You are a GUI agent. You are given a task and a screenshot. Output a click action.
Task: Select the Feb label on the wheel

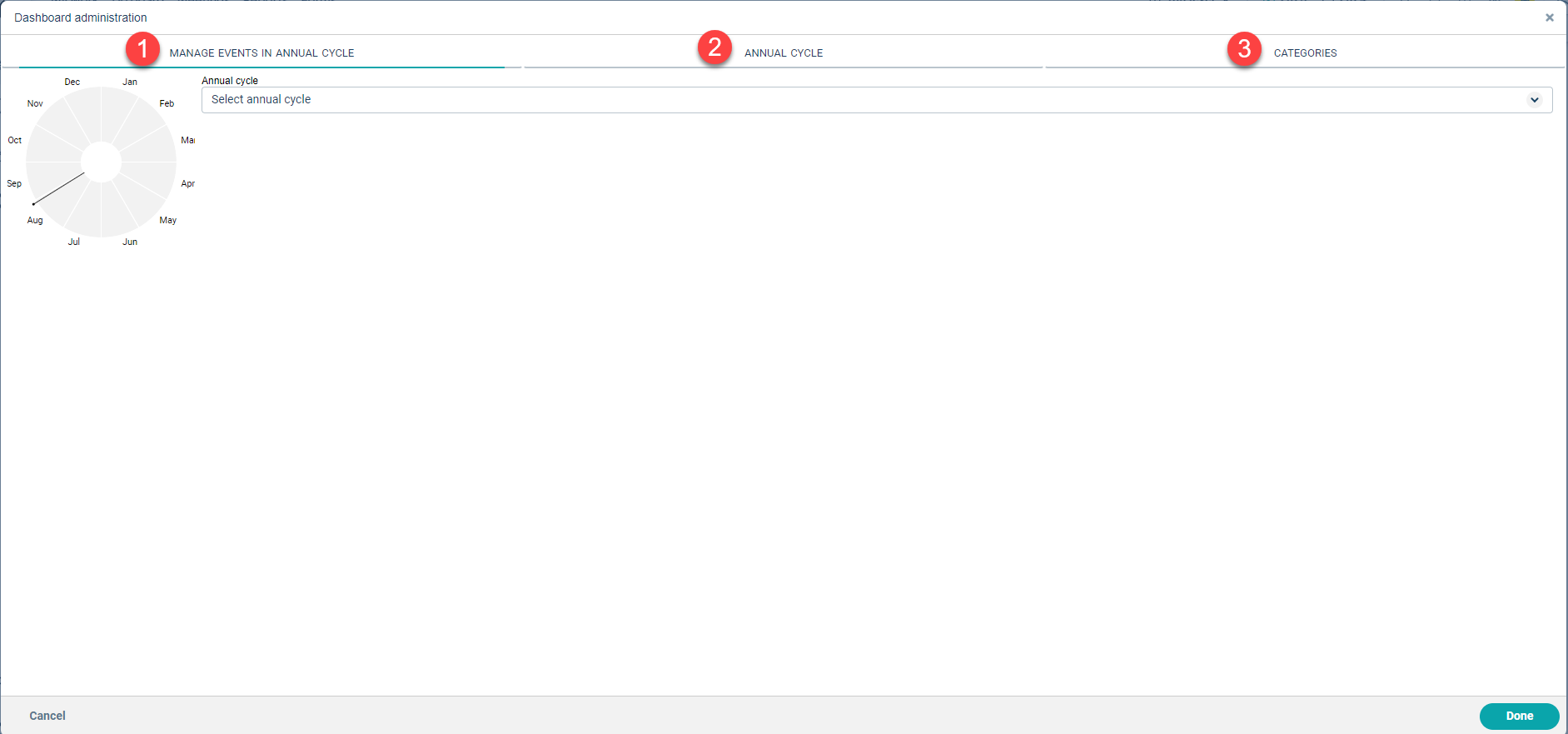(167, 103)
